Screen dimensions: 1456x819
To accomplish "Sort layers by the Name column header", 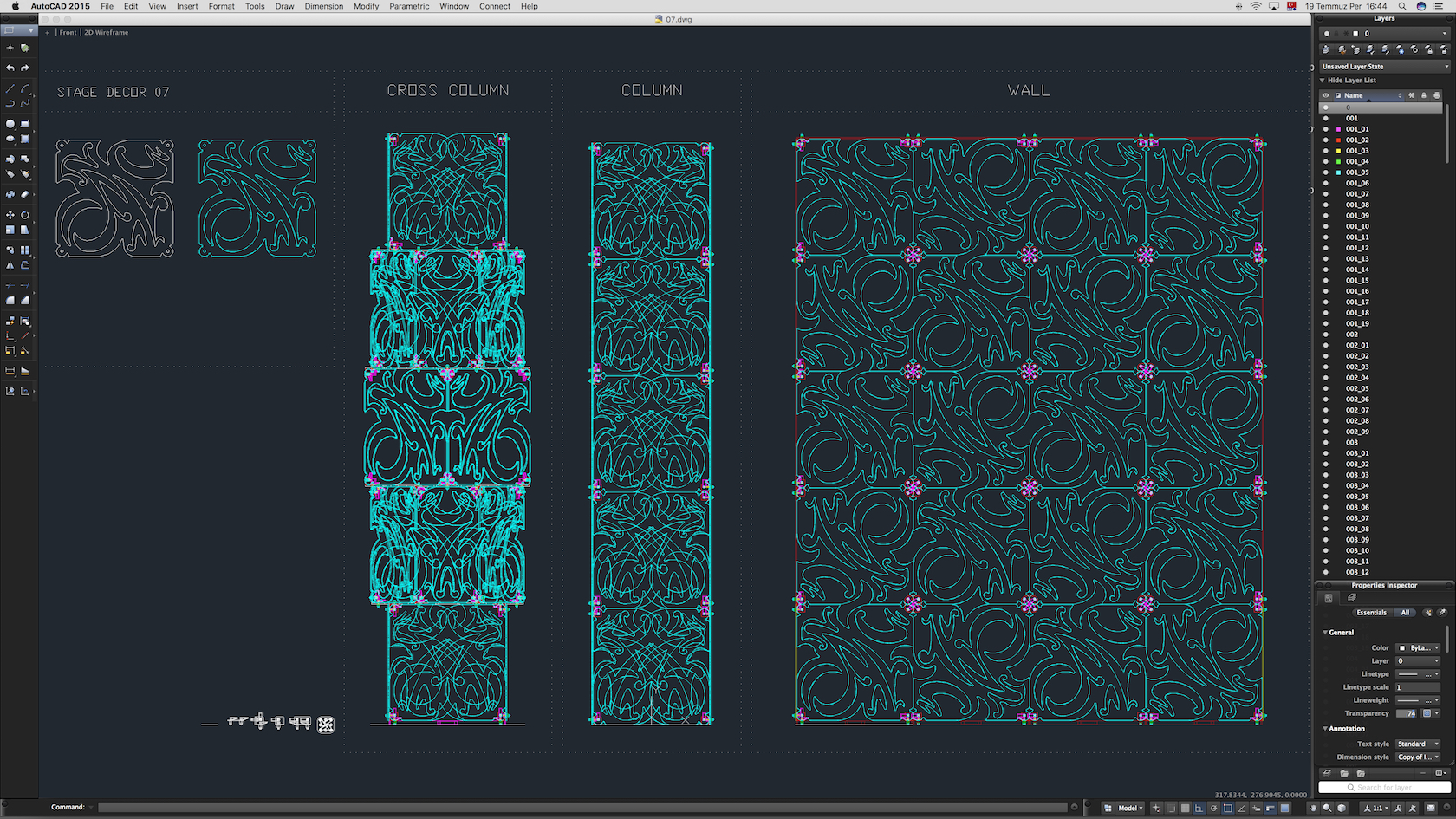I will [x=1369, y=95].
